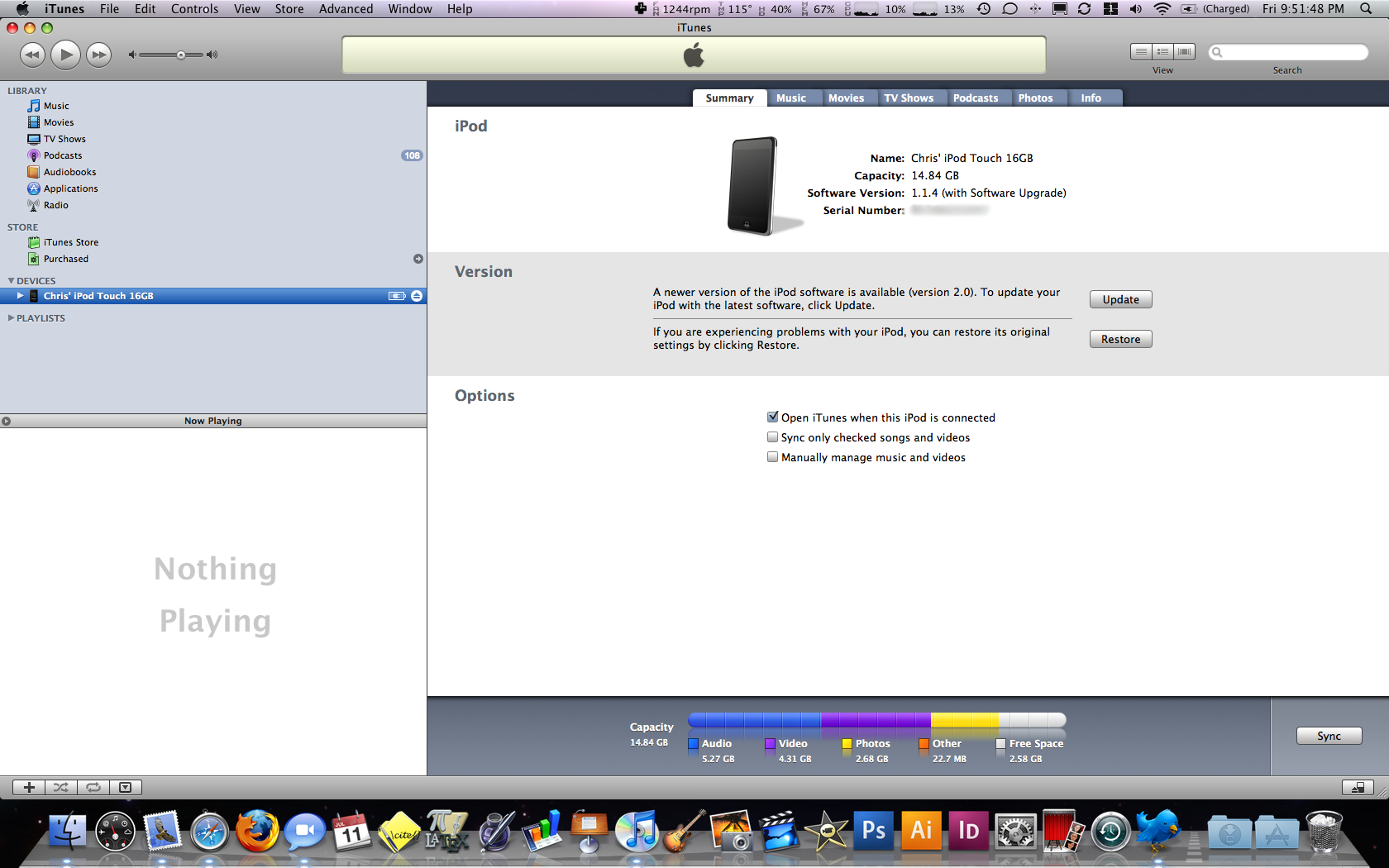Open Illustrator from the Dock
This screenshot has width=1389, height=868.
(x=921, y=830)
